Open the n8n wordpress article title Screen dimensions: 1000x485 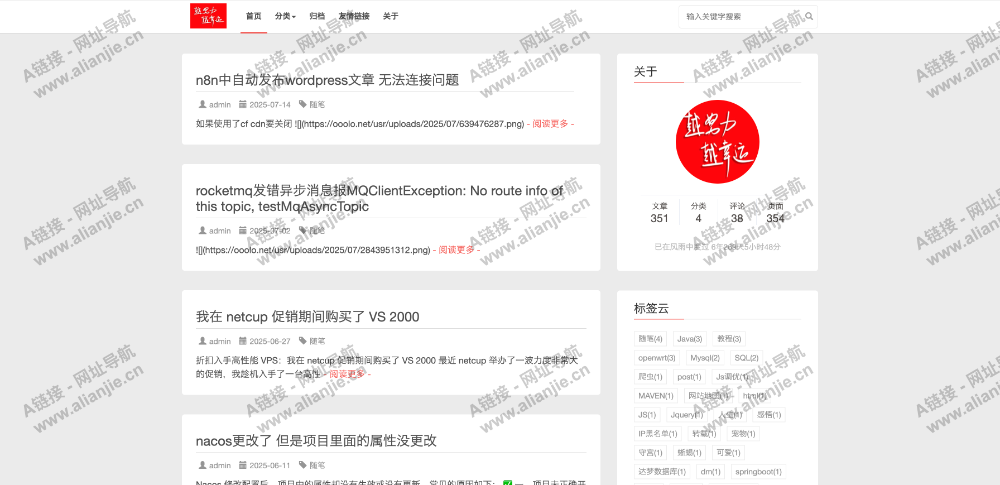click(327, 80)
